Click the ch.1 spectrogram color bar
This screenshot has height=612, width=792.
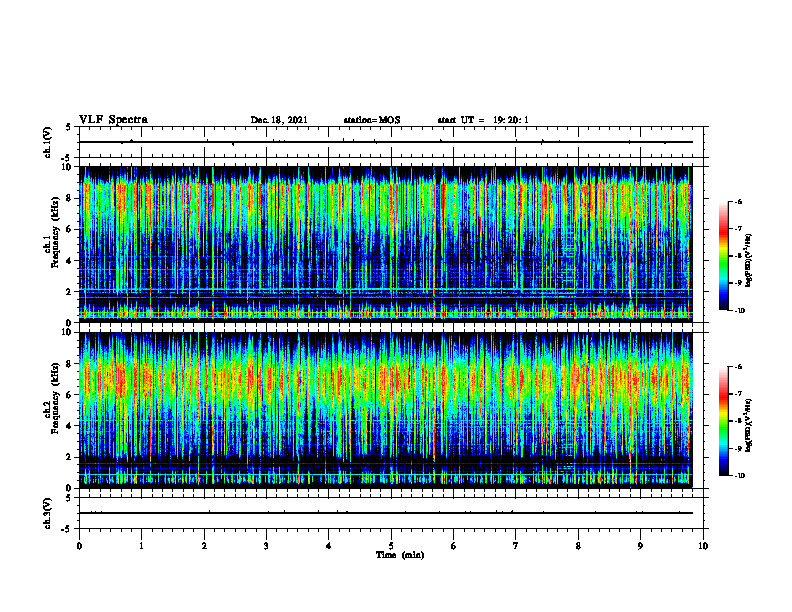[x=723, y=256]
